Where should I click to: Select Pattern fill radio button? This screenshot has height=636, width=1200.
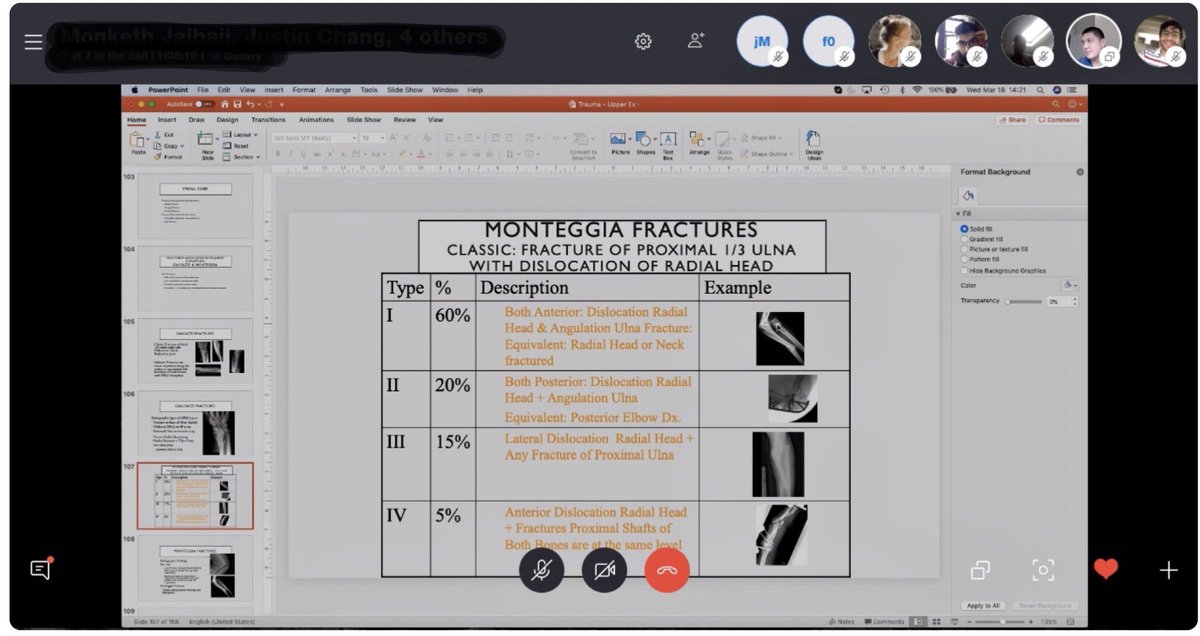pyautogui.click(x=964, y=260)
